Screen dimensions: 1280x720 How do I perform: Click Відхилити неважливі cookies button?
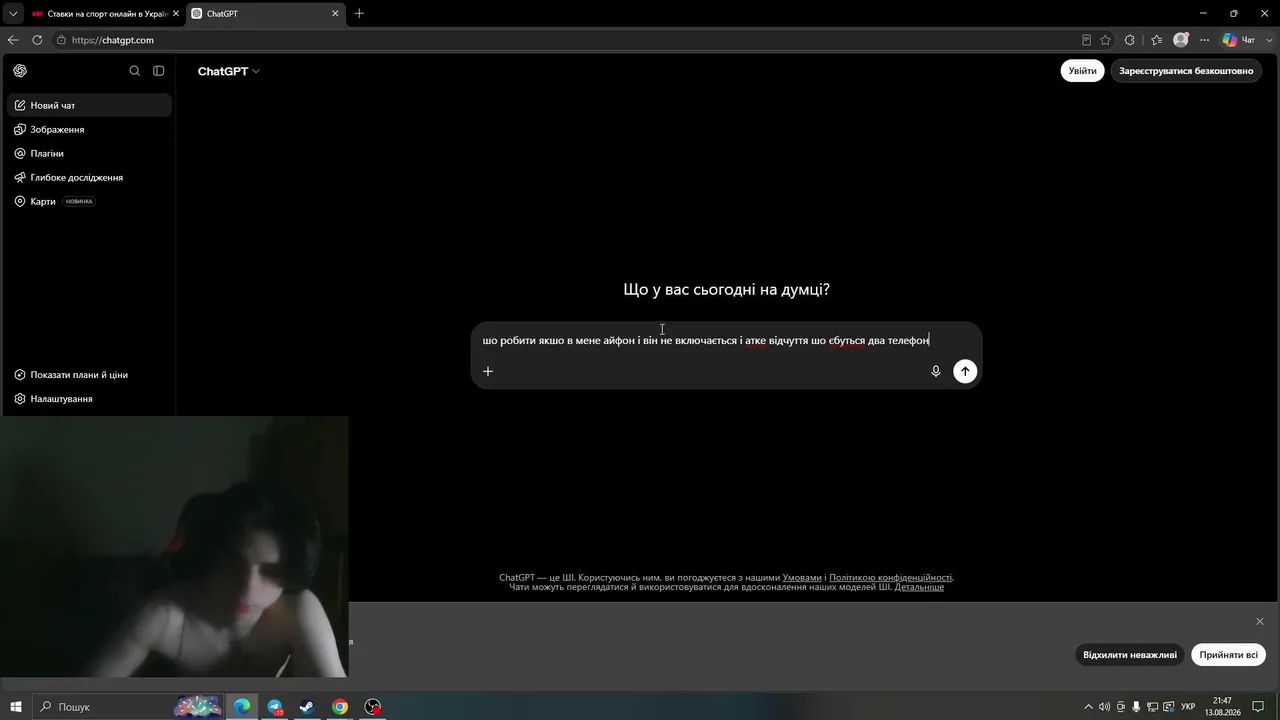(x=1130, y=655)
